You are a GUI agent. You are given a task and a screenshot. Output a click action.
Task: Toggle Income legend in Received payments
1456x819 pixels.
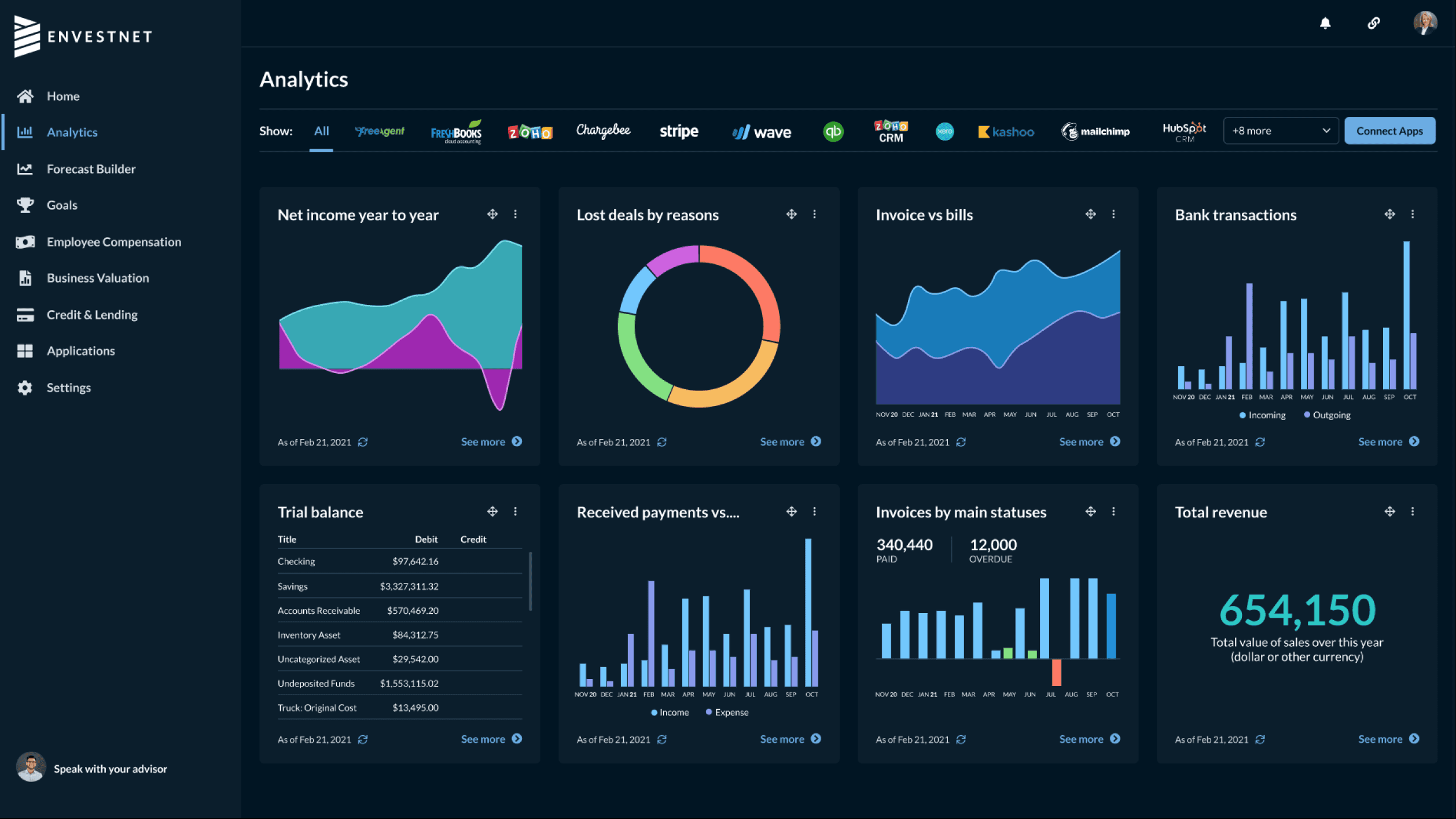click(x=670, y=712)
